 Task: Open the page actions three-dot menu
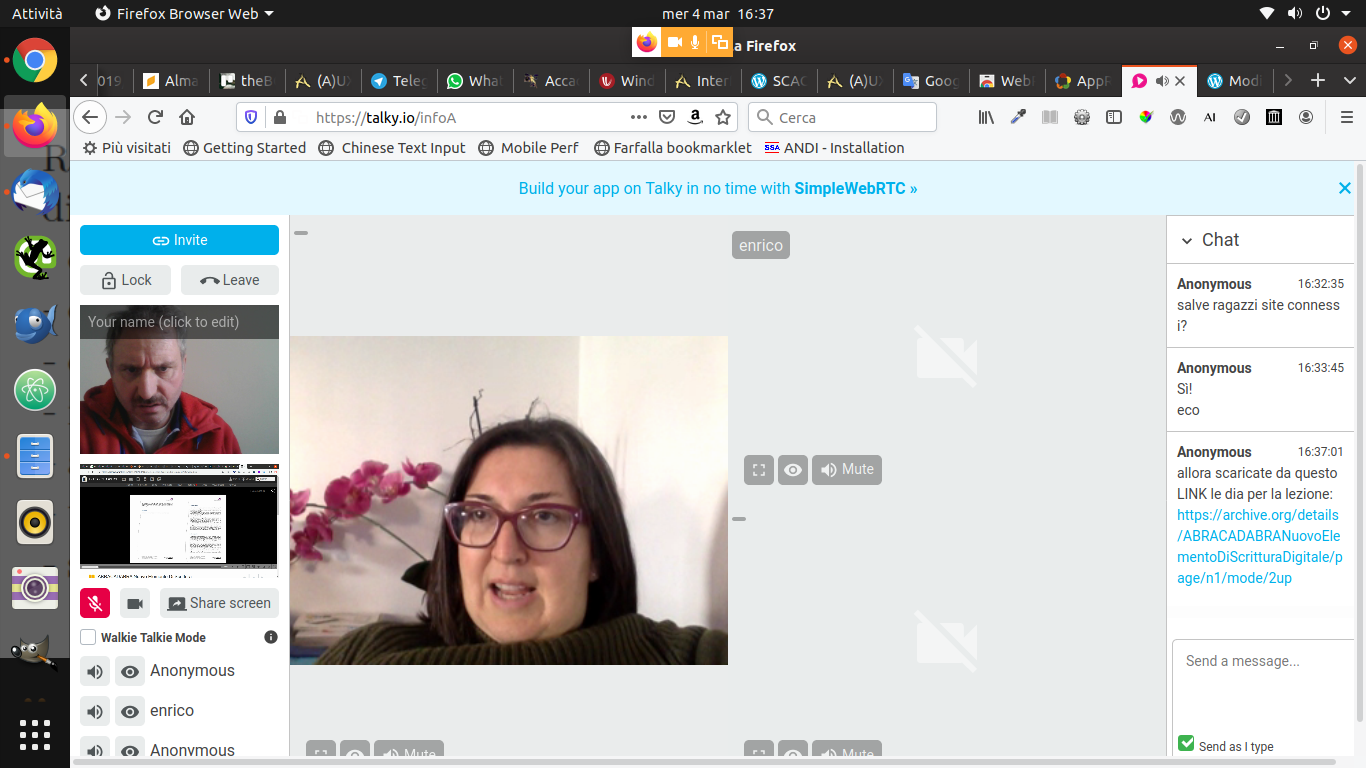[639, 117]
